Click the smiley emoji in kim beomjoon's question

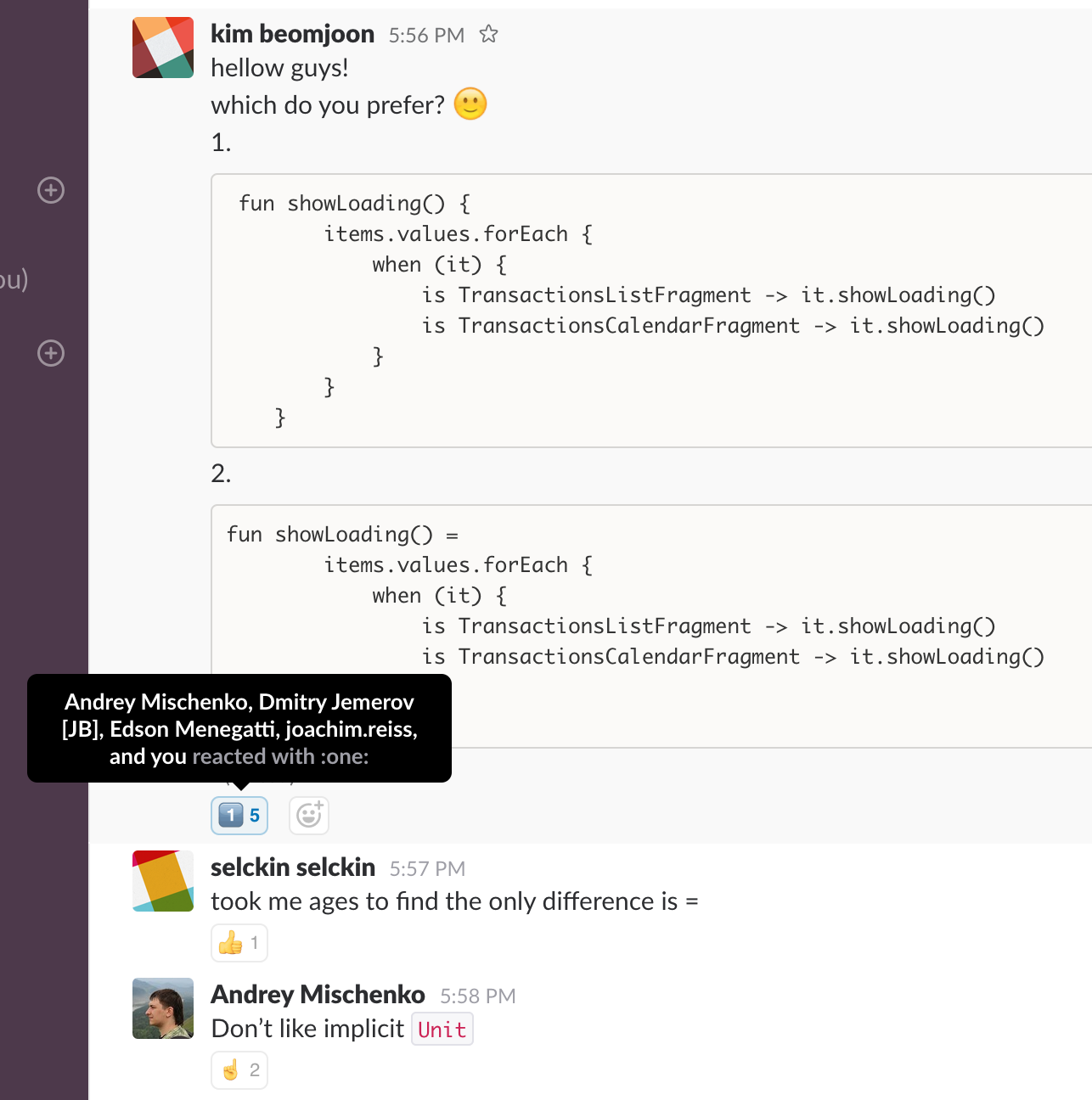[x=470, y=104]
